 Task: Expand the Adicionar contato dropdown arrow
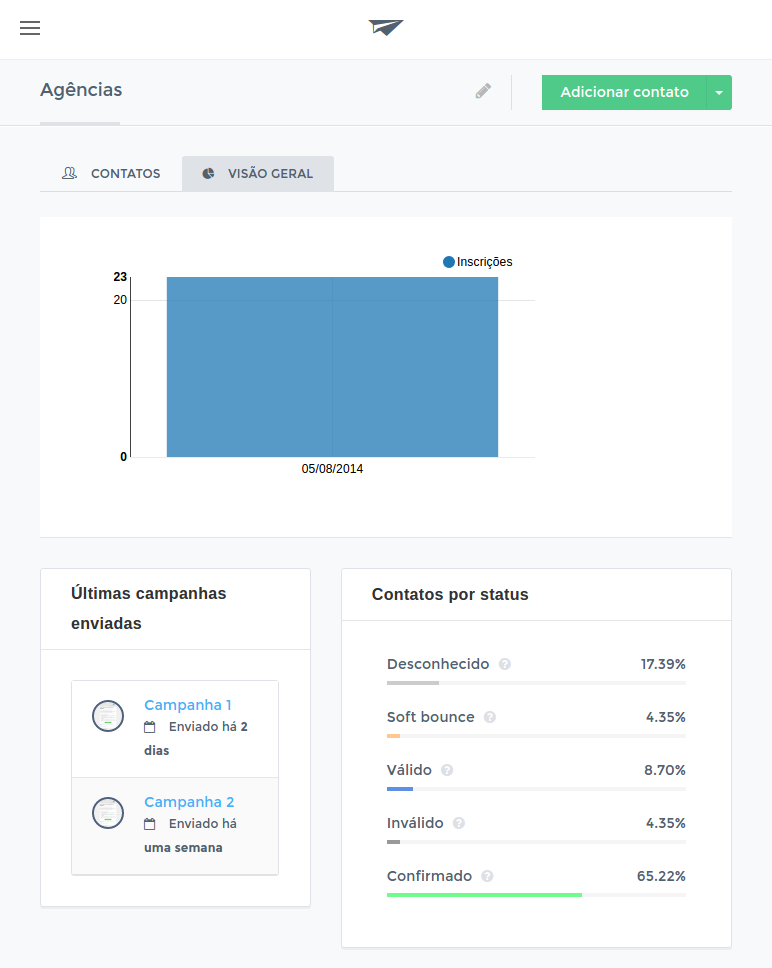tap(719, 93)
